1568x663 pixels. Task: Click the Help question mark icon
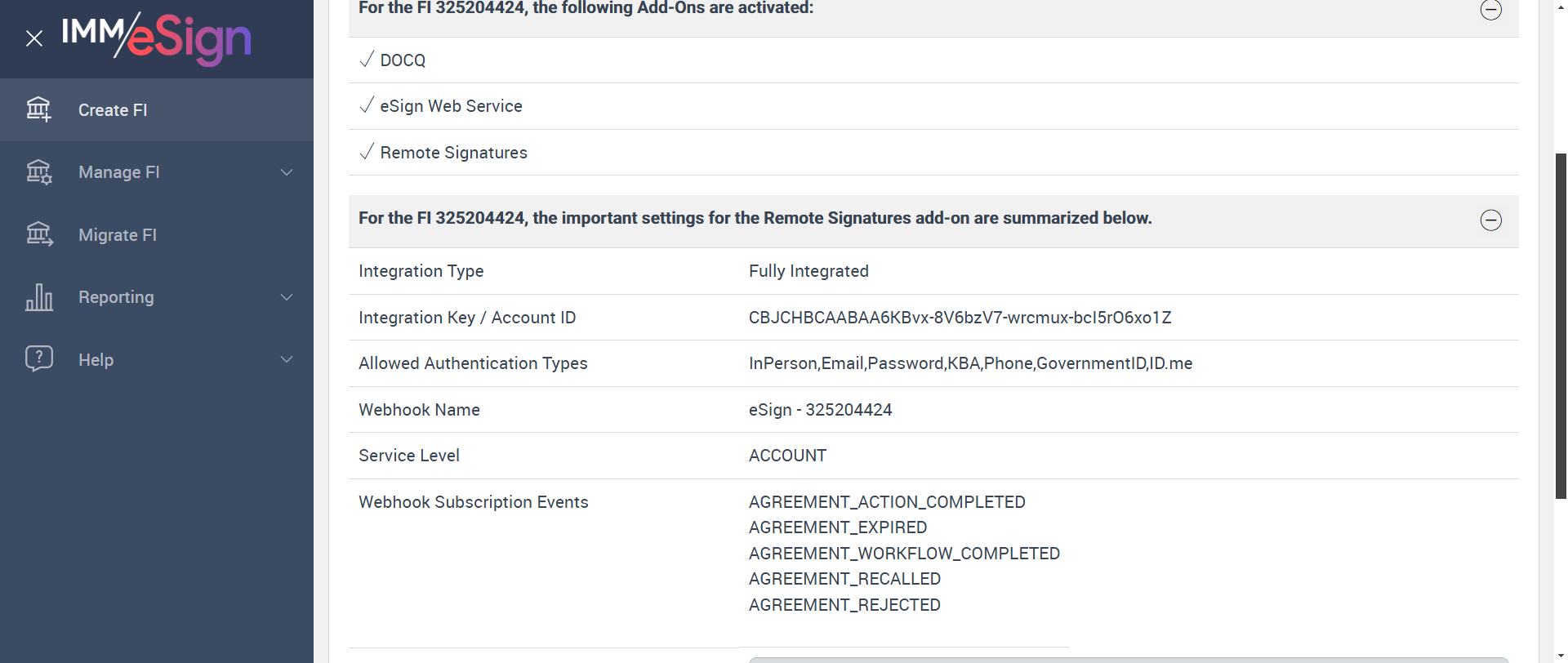pyautogui.click(x=38, y=359)
